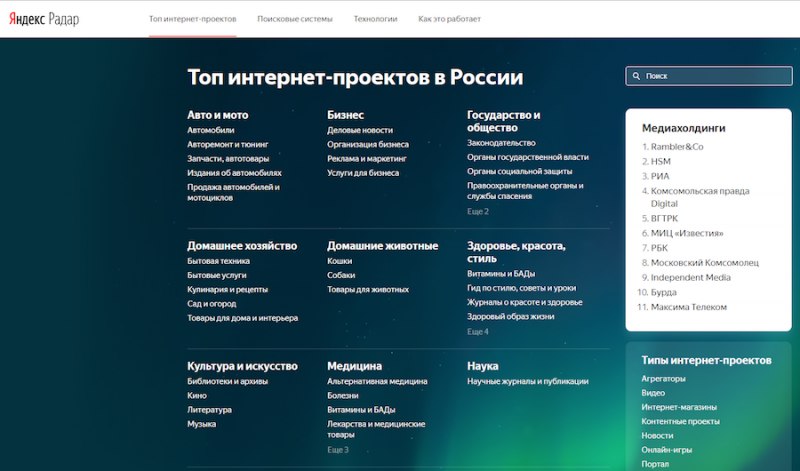The width and height of the screenshot is (800, 471).
Task: Open МИЦ «Известия» entry
Action: (687, 233)
